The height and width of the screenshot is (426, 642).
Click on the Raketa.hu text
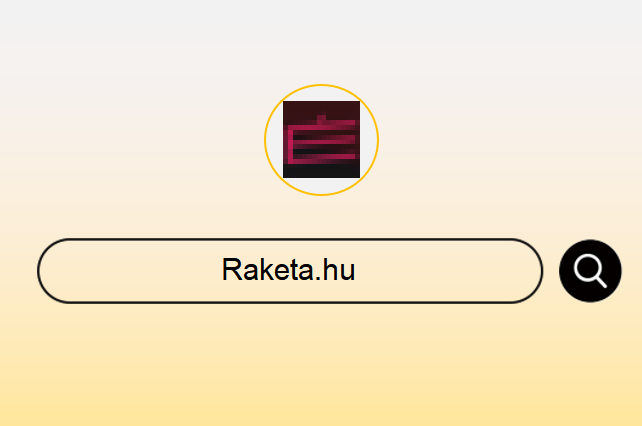pyautogui.click(x=288, y=270)
